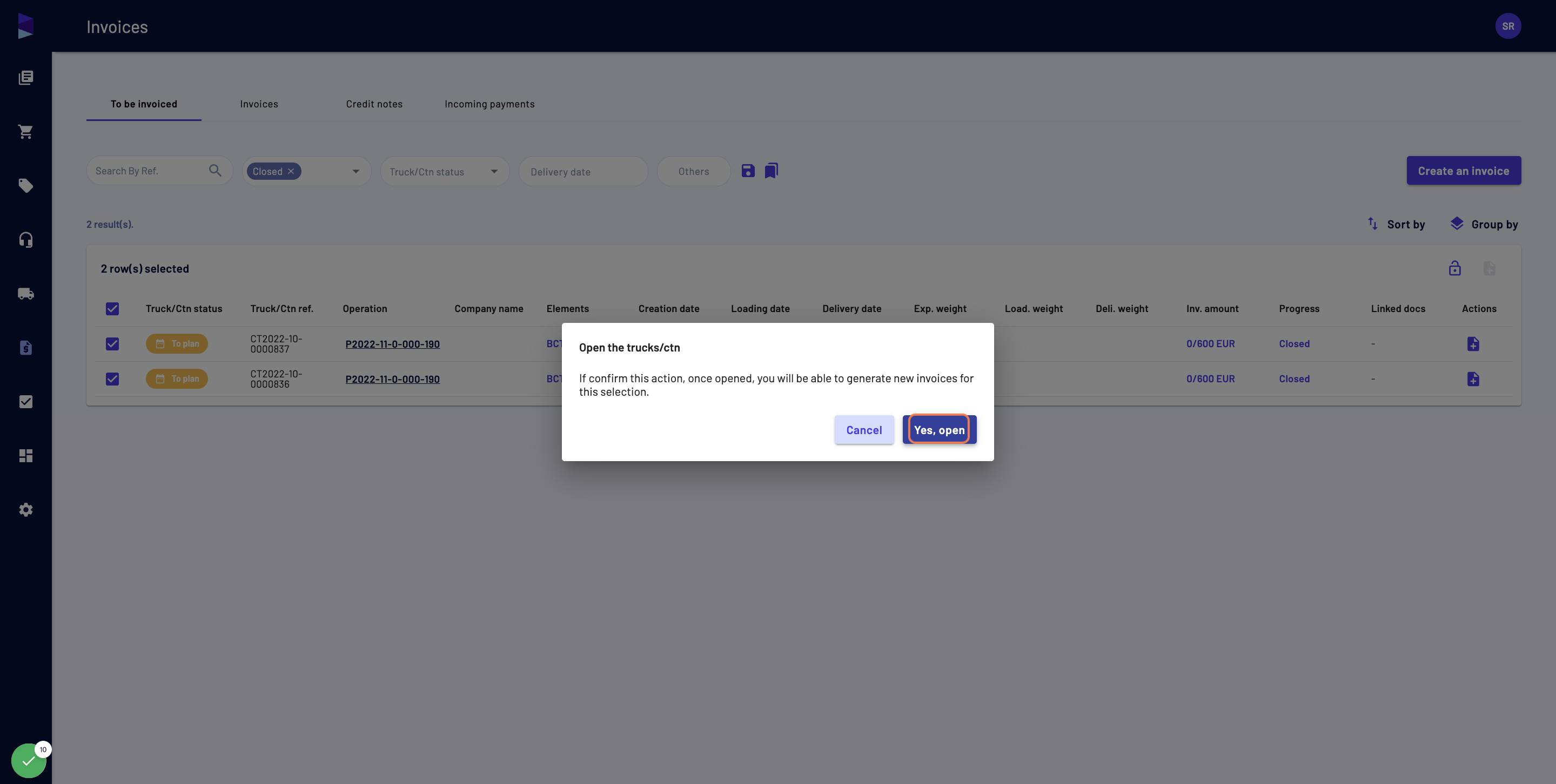
Task: Open the checkbox tasks sidebar icon
Action: pos(25,402)
